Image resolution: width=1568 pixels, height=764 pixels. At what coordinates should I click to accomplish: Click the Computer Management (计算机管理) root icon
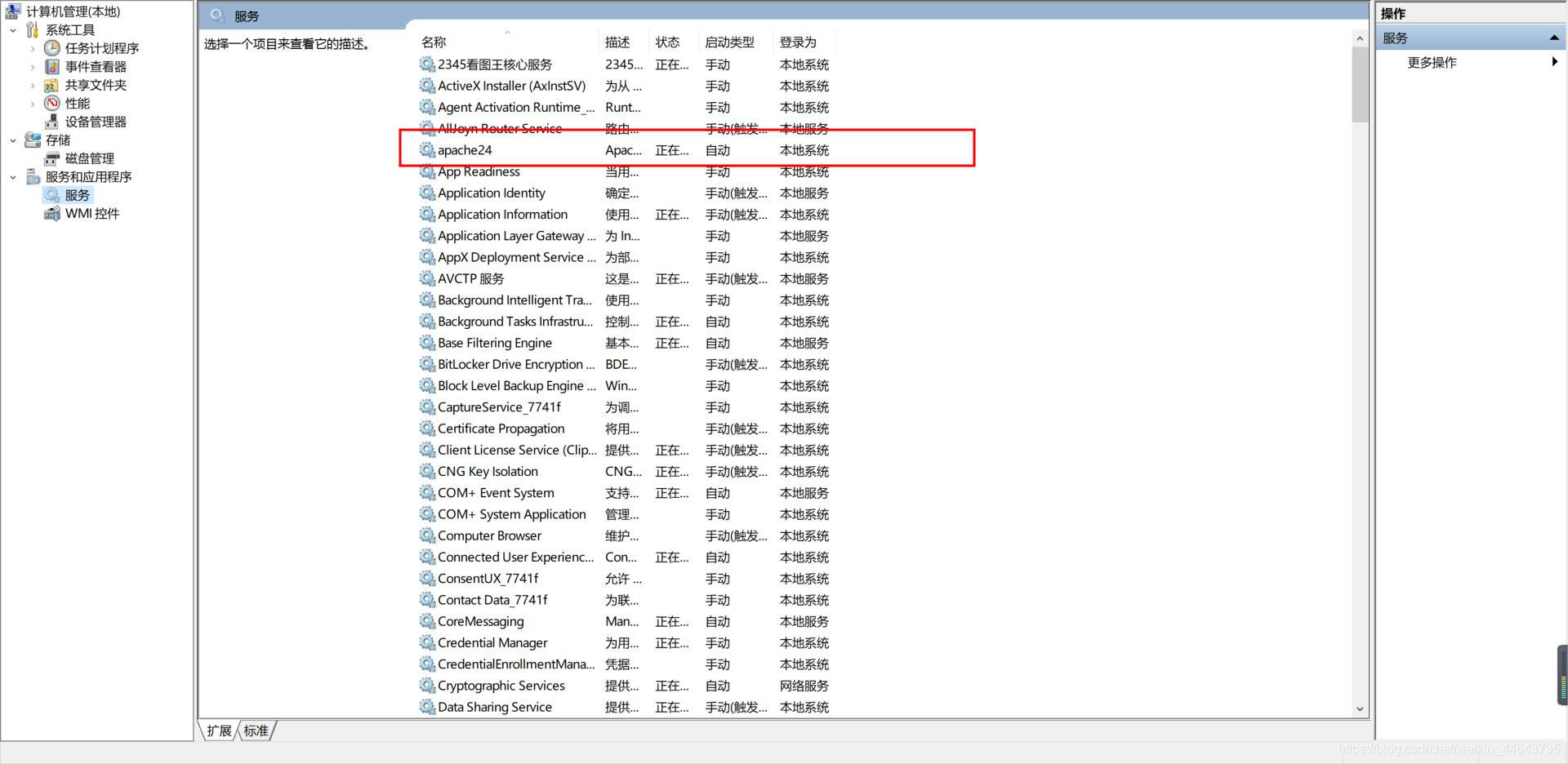[x=13, y=11]
